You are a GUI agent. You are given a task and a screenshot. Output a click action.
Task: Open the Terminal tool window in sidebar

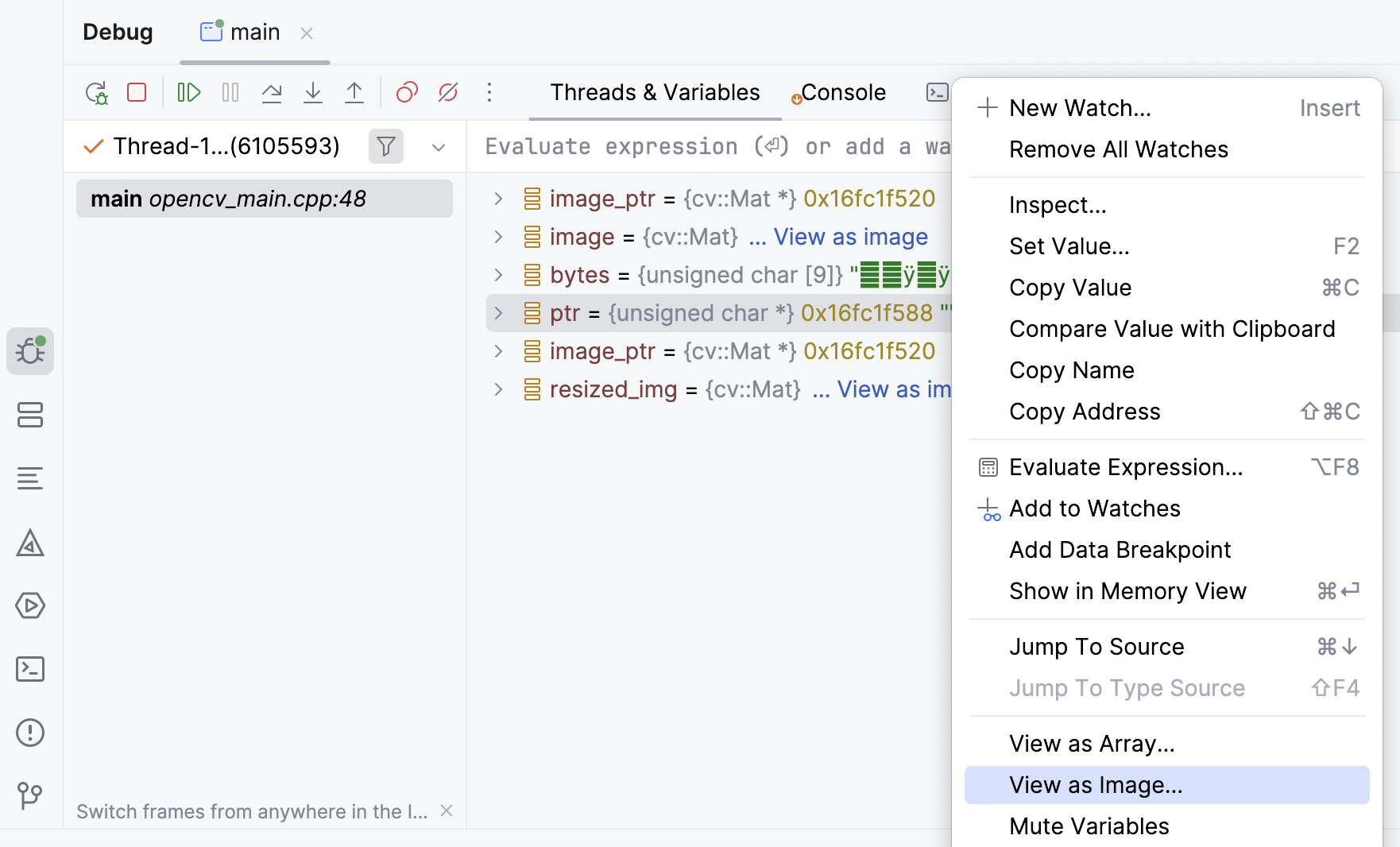point(30,669)
